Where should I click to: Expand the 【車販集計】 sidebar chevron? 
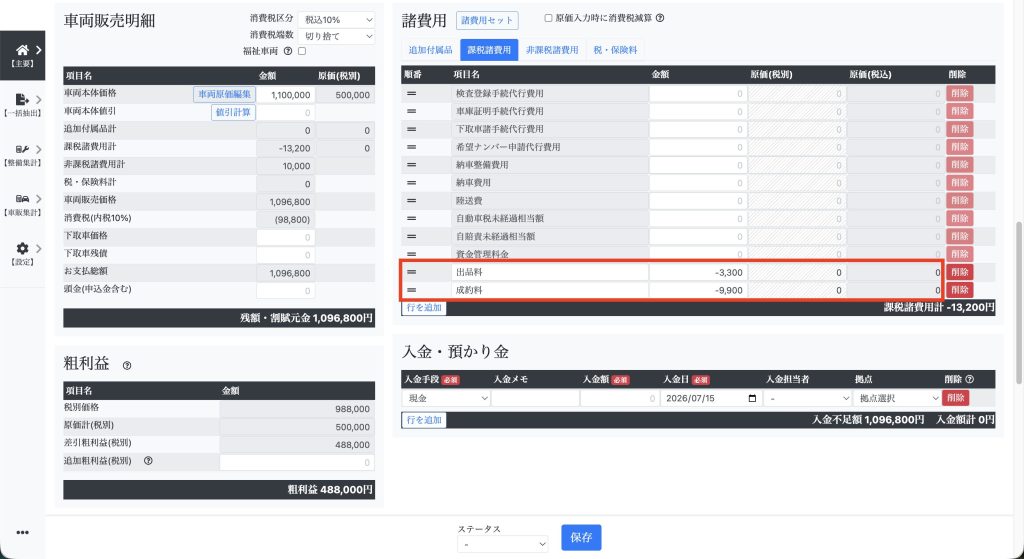[39, 199]
